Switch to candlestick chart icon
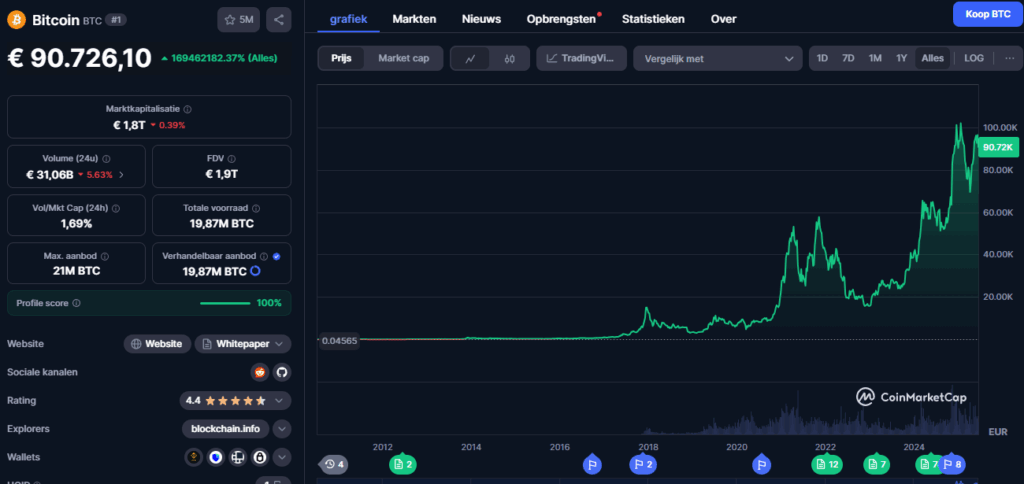 click(x=510, y=58)
